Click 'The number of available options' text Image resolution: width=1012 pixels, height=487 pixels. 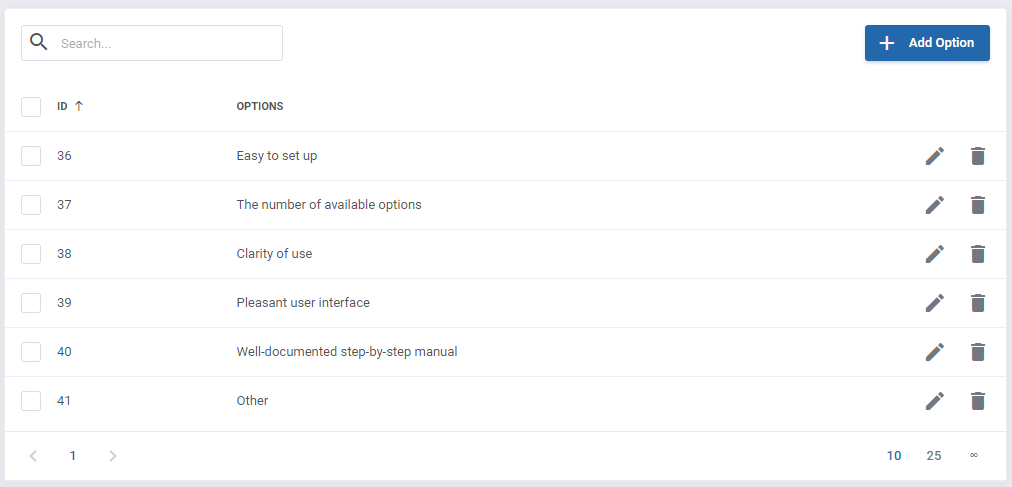329,204
